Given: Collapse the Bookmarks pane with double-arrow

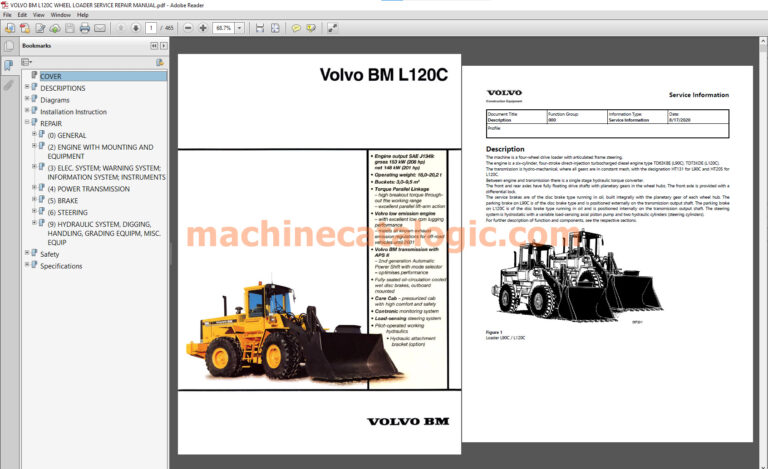Looking at the screenshot, I should [x=154, y=46].
